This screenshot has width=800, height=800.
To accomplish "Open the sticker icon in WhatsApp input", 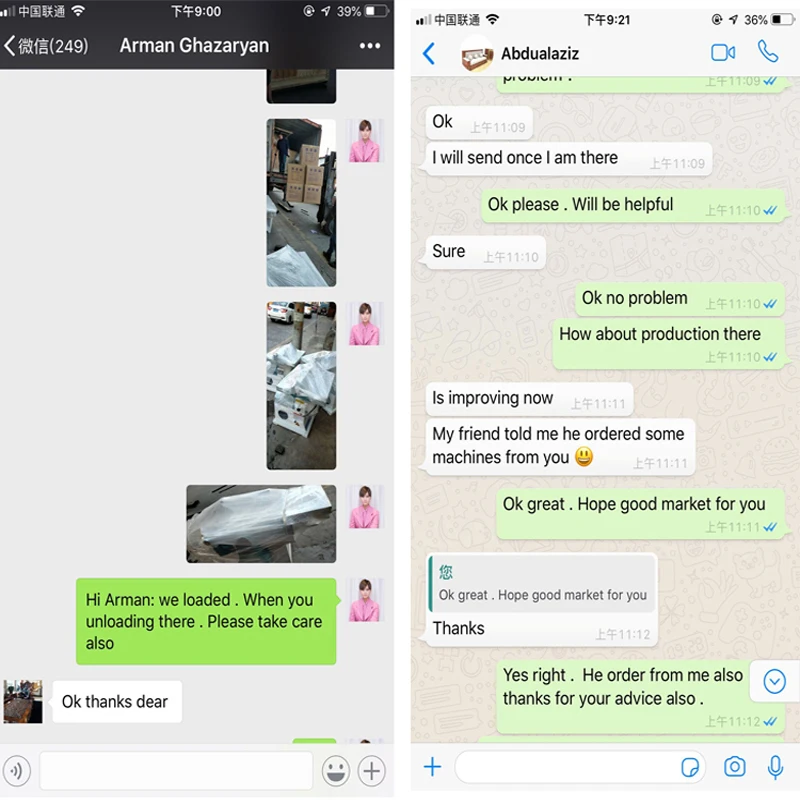I will click(x=690, y=767).
